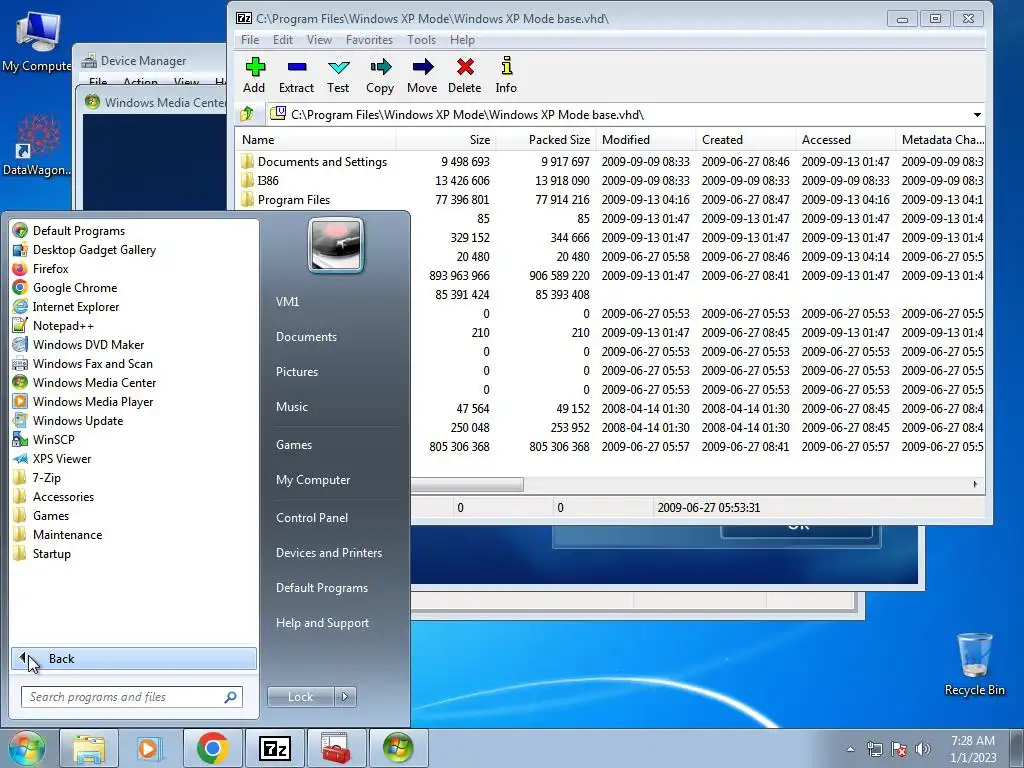This screenshot has width=1024, height=768.
Task: Open the shutdown options arrow beside Lock
Action: pos(345,697)
